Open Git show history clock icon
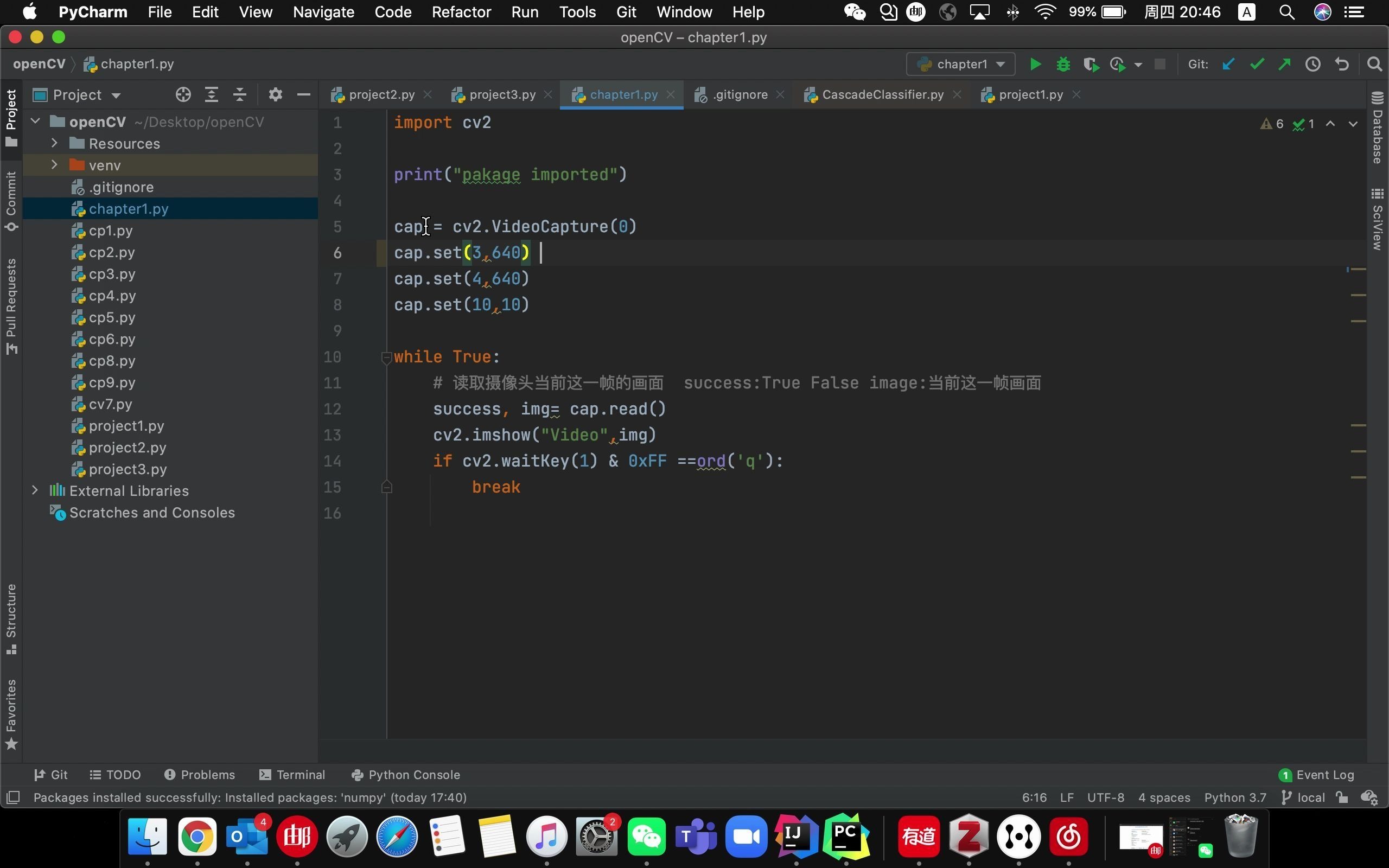The image size is (1389, 868). (1312, 65)
